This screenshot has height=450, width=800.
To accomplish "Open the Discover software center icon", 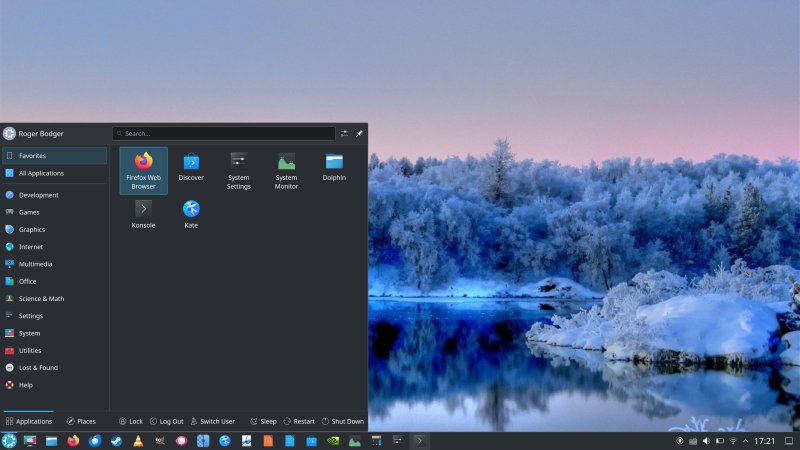I will pyautogui.click(x=191, y=166).
